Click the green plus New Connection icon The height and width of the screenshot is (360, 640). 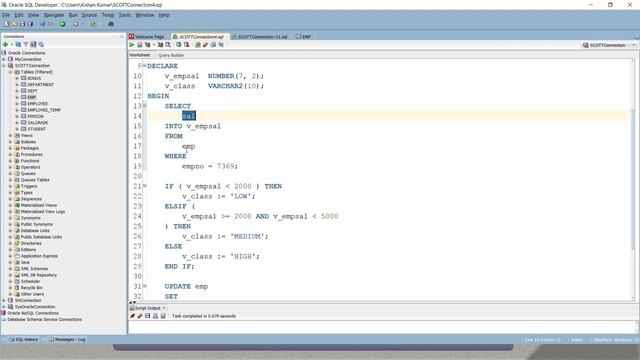[x=6, y=44]
